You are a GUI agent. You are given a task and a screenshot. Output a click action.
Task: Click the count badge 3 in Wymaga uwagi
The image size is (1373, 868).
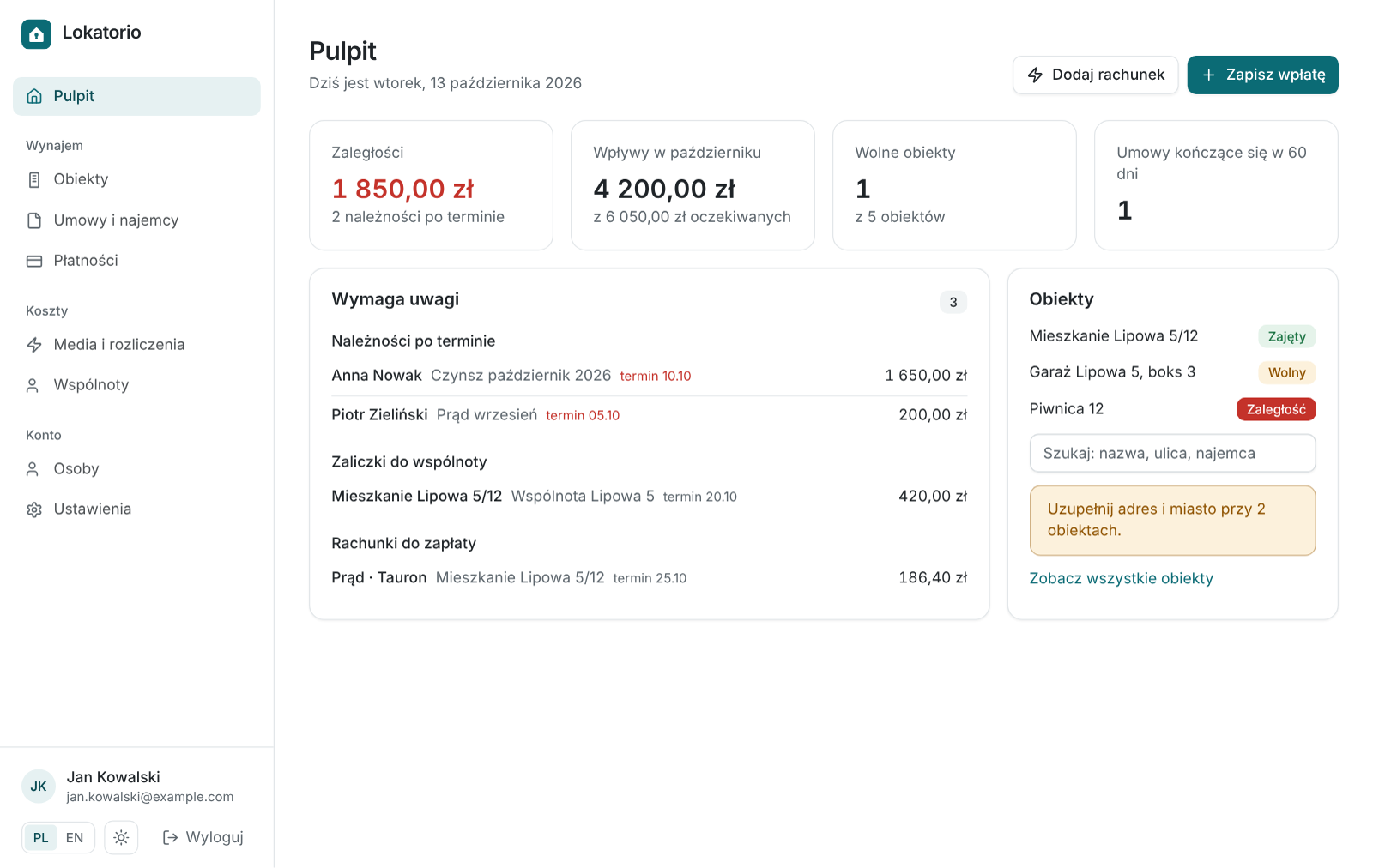953,302
